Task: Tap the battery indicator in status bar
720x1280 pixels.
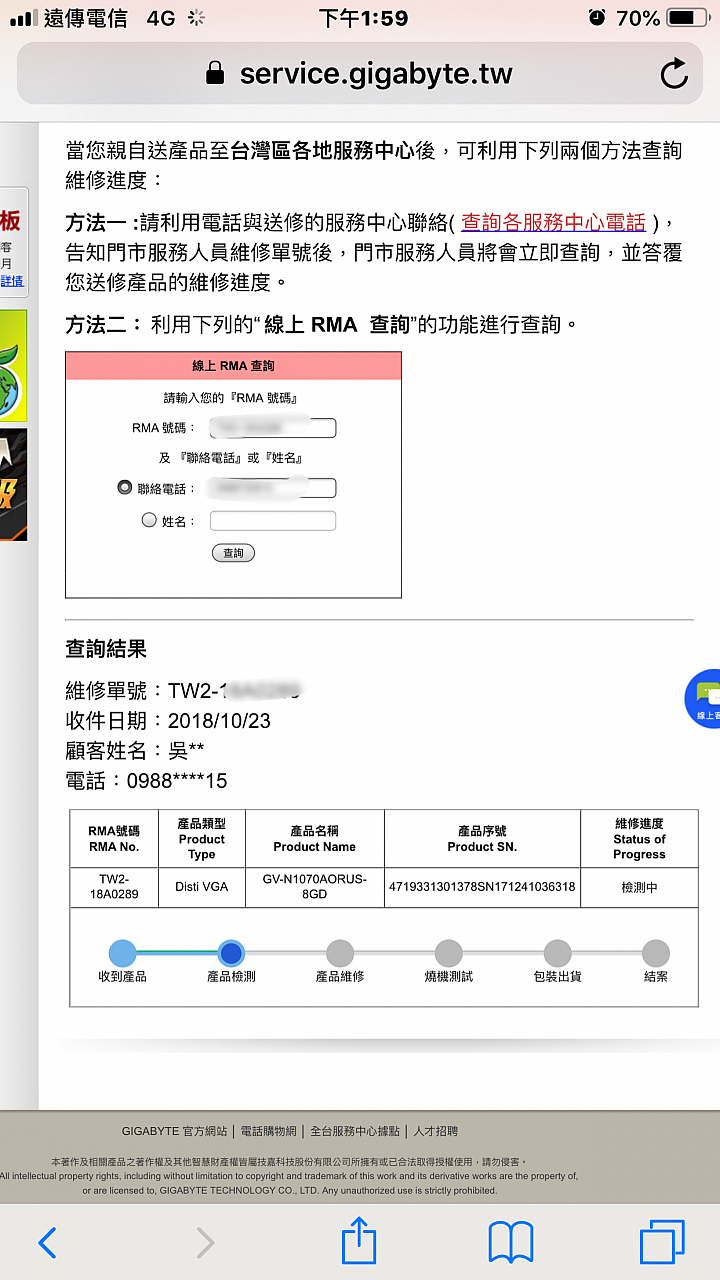Action: point(686,18)
